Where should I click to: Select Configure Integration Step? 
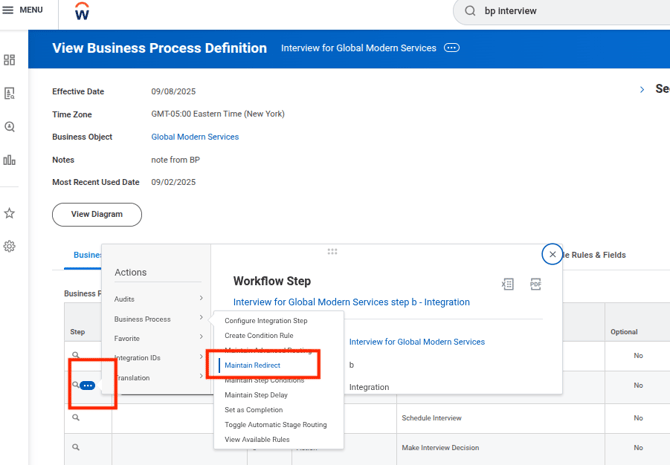click(x=266, y=321)
